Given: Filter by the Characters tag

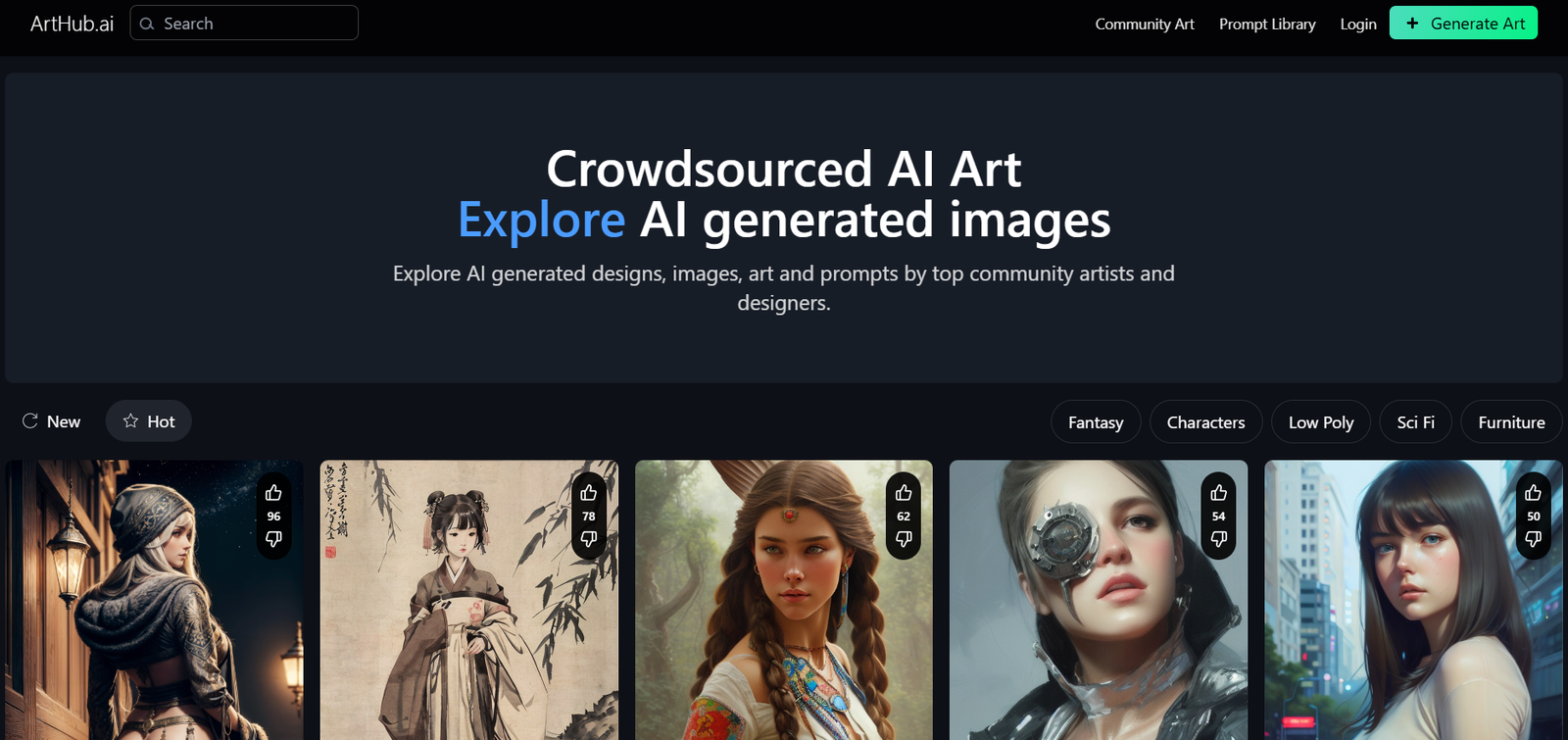Looking at the screenshot, I should 1205,422.
